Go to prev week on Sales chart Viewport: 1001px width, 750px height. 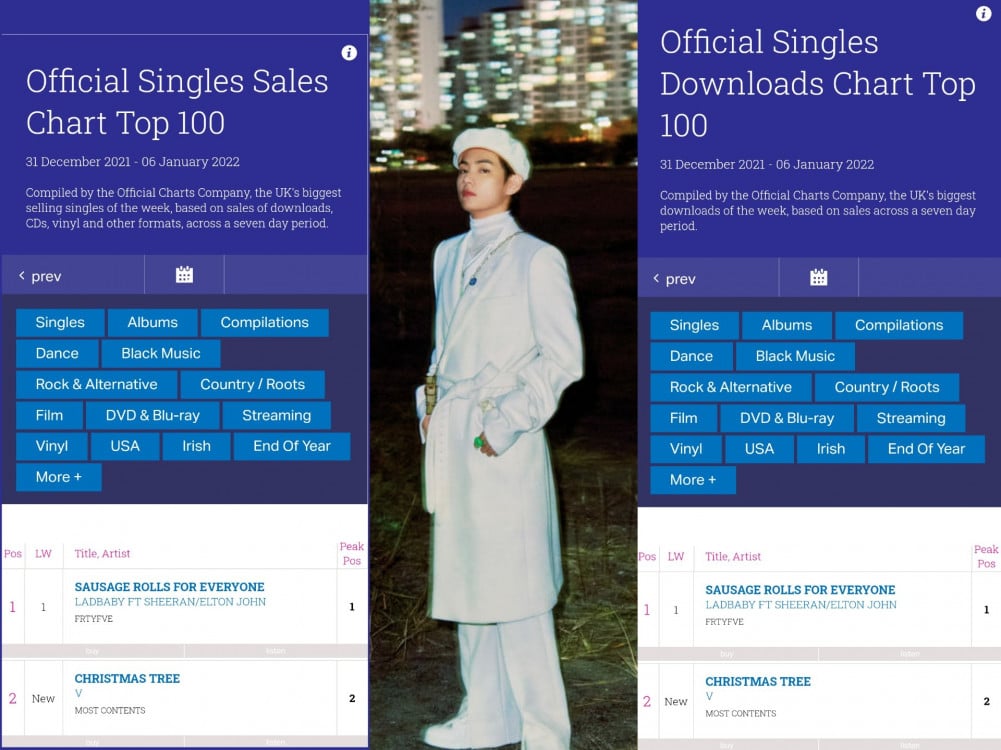click(x=40, y=276)
